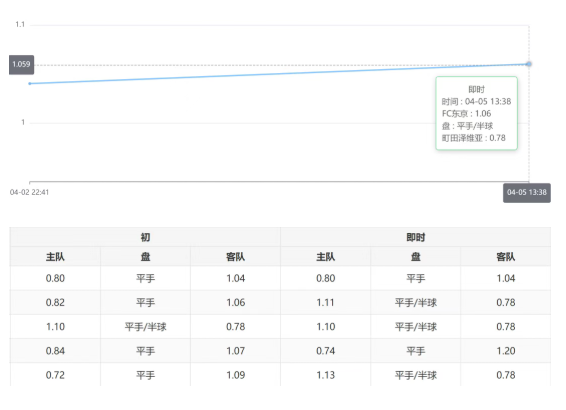Click the 1.059 y-axis value label
566x410 pixels.
(x=21, y=65)
